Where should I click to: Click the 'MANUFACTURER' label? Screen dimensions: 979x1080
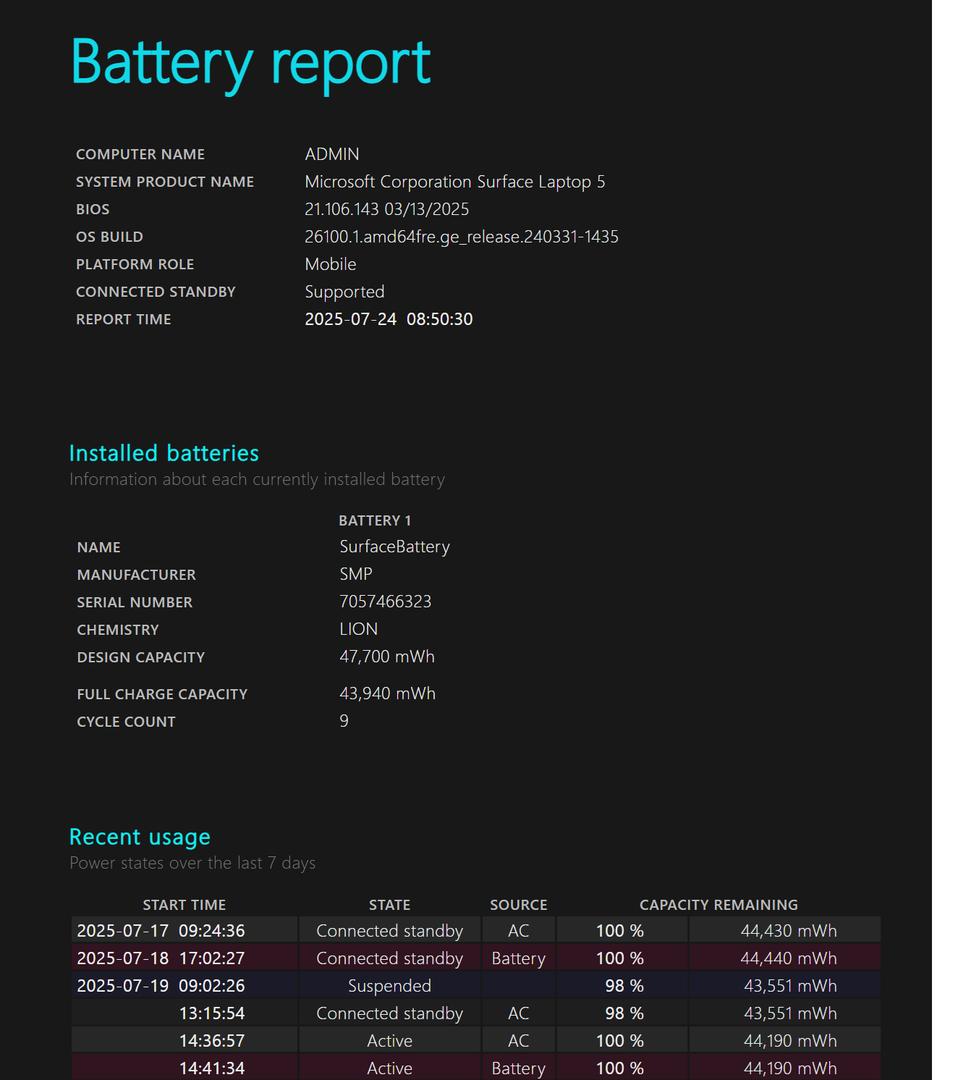pyautogui.click(x=136, y=575)
